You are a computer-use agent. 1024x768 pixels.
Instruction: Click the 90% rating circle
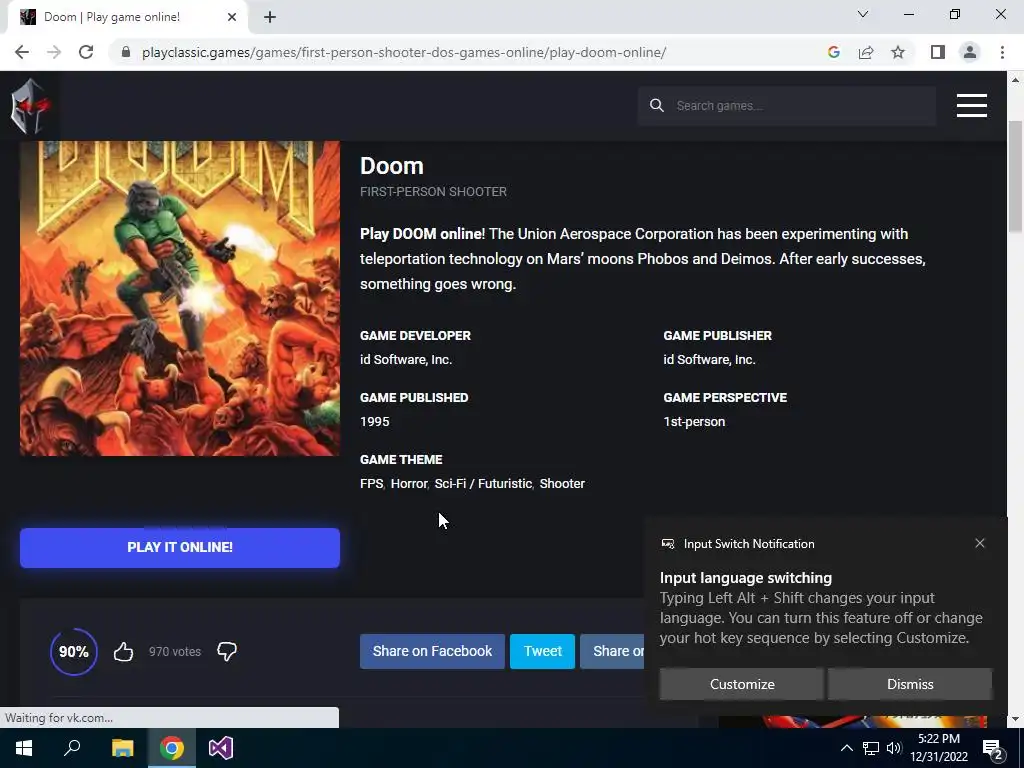point(74,651)
